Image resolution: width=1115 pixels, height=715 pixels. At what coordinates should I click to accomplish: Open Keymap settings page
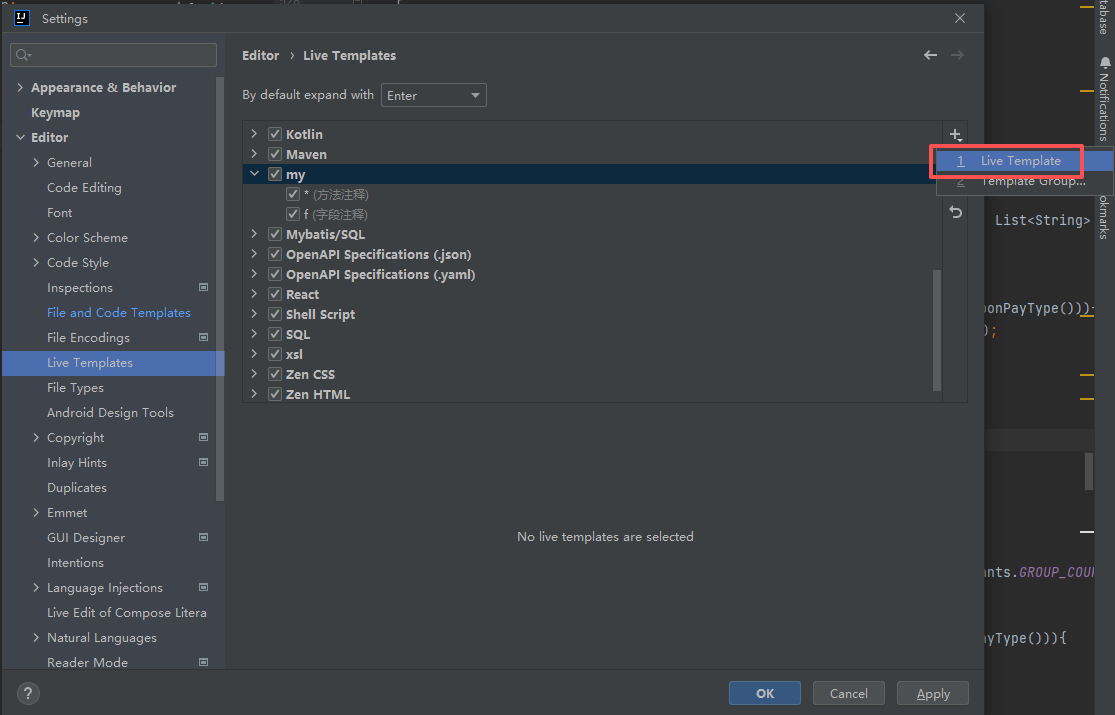[55, 112]
